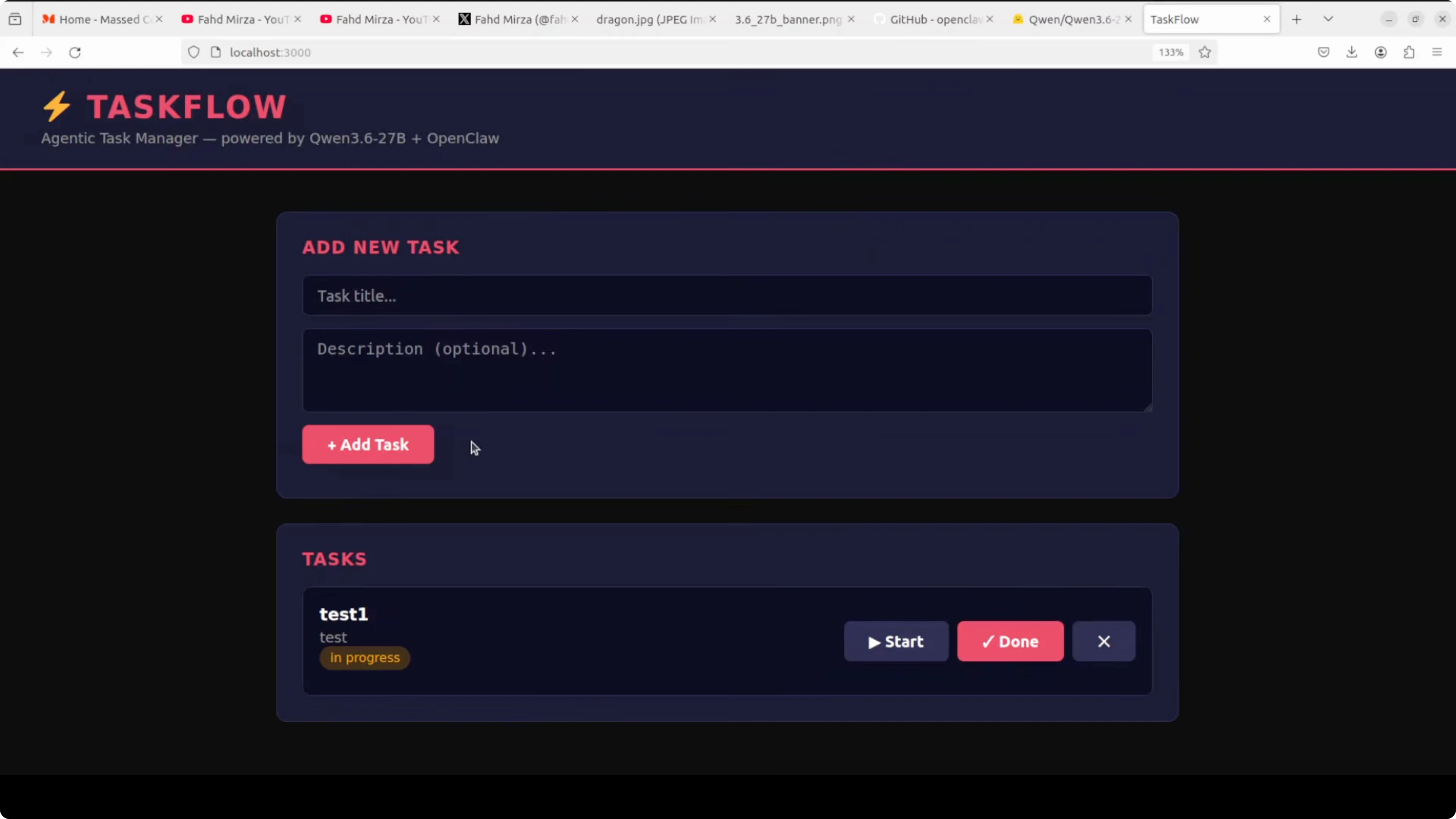
Task: Click the browser reload icon
Action: point(75,53)
